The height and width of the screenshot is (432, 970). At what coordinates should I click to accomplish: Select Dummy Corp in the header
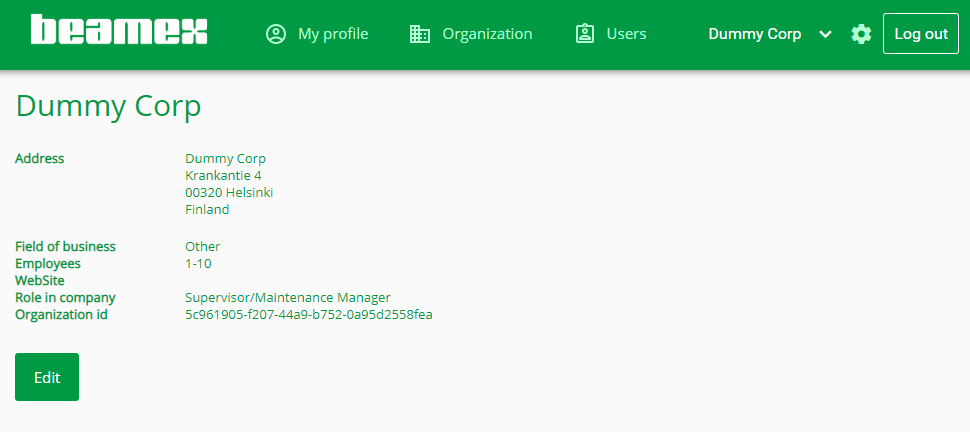[754, 34]
